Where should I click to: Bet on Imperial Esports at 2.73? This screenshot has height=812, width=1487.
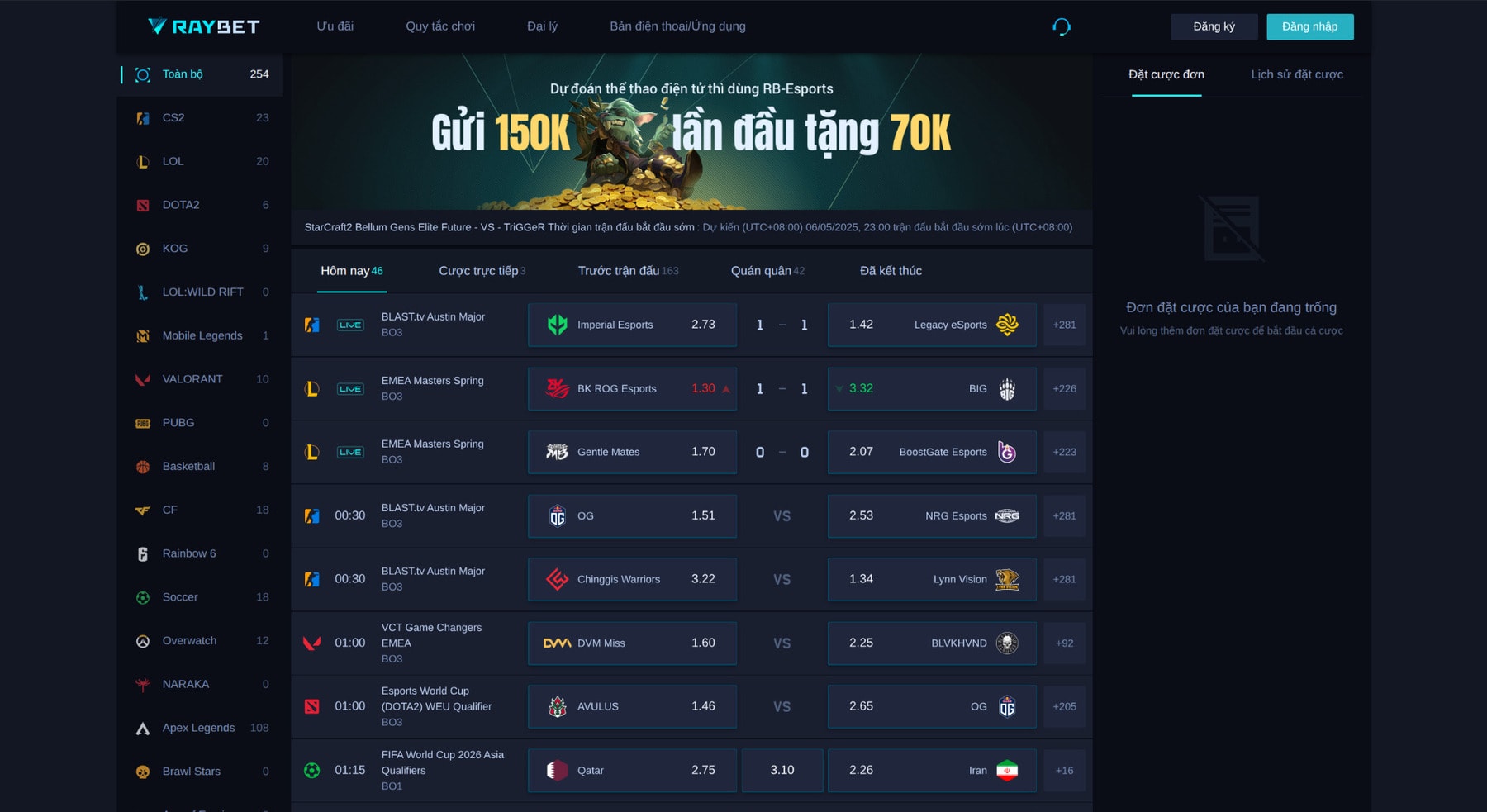pyautogui.click(x=632, y=325)
